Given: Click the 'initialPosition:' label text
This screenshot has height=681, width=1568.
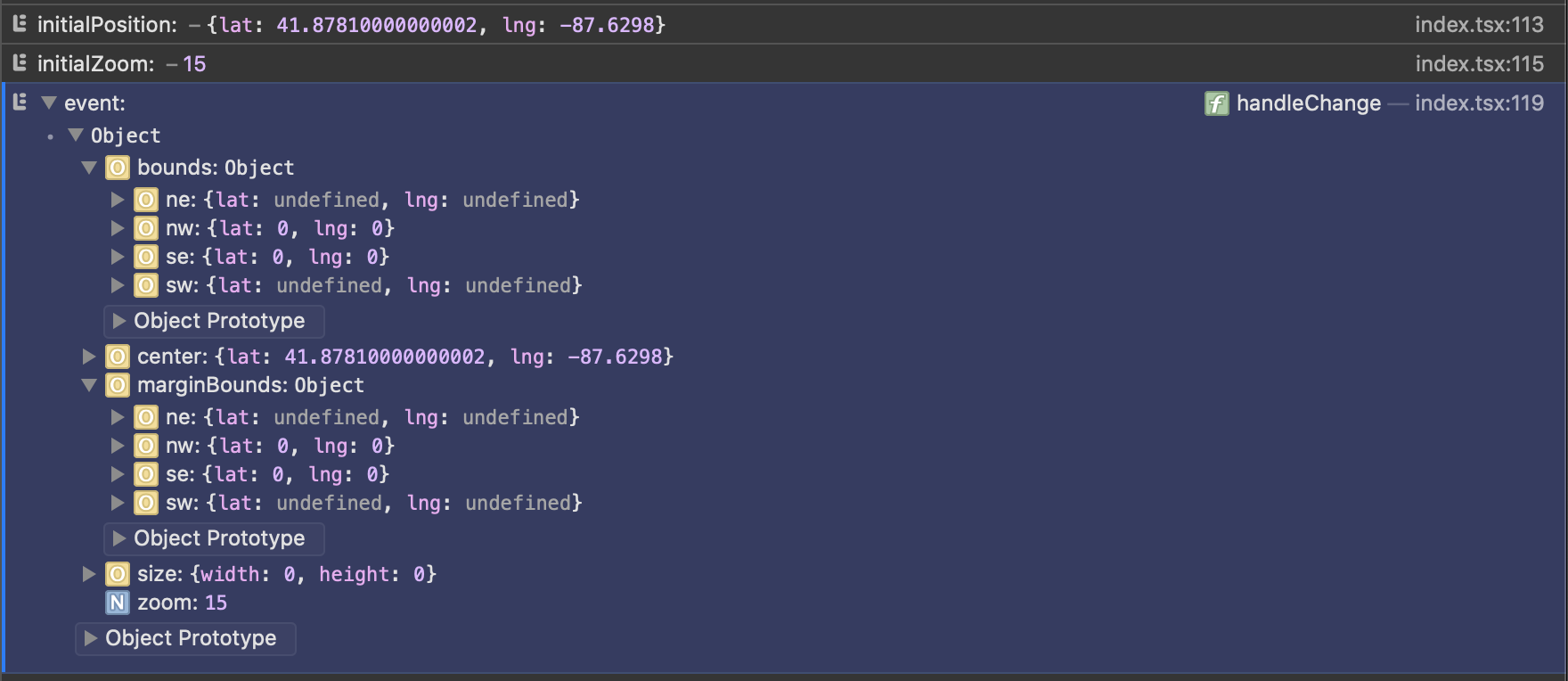Looking at the screenshot, I should point(107,25).
